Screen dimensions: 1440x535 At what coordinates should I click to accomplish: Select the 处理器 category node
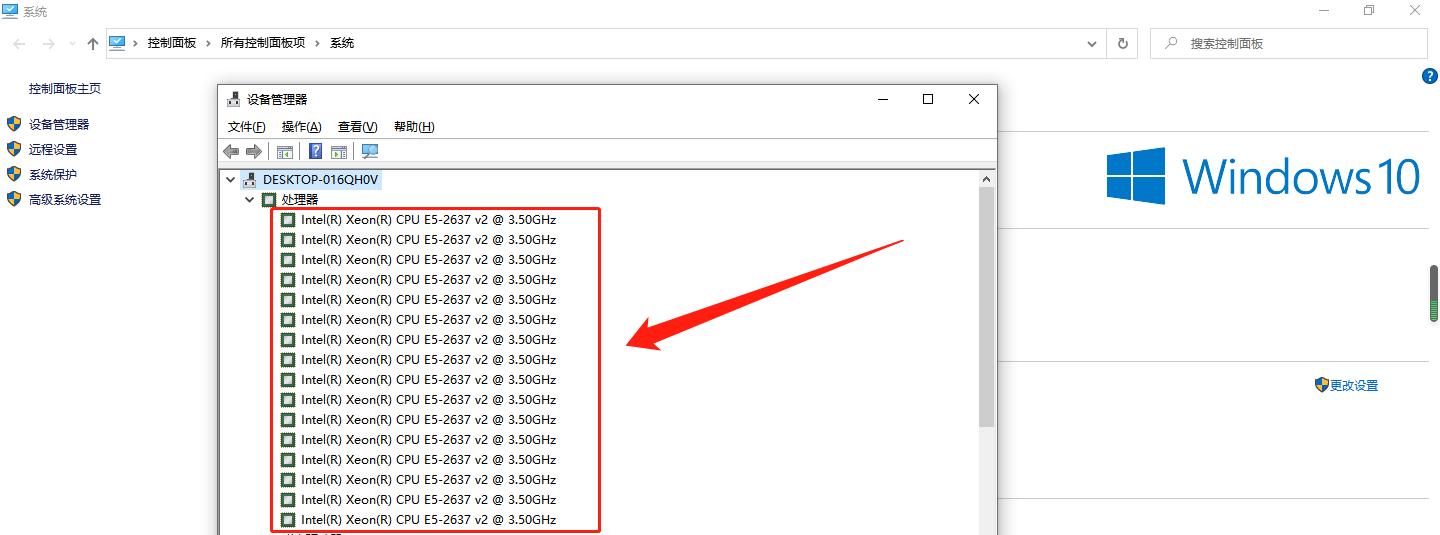click(299, 200)
